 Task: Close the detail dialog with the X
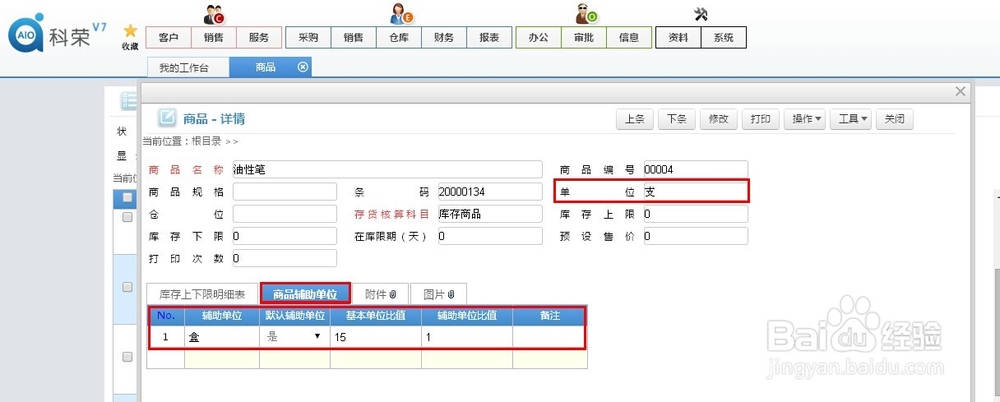click(960, 92)
